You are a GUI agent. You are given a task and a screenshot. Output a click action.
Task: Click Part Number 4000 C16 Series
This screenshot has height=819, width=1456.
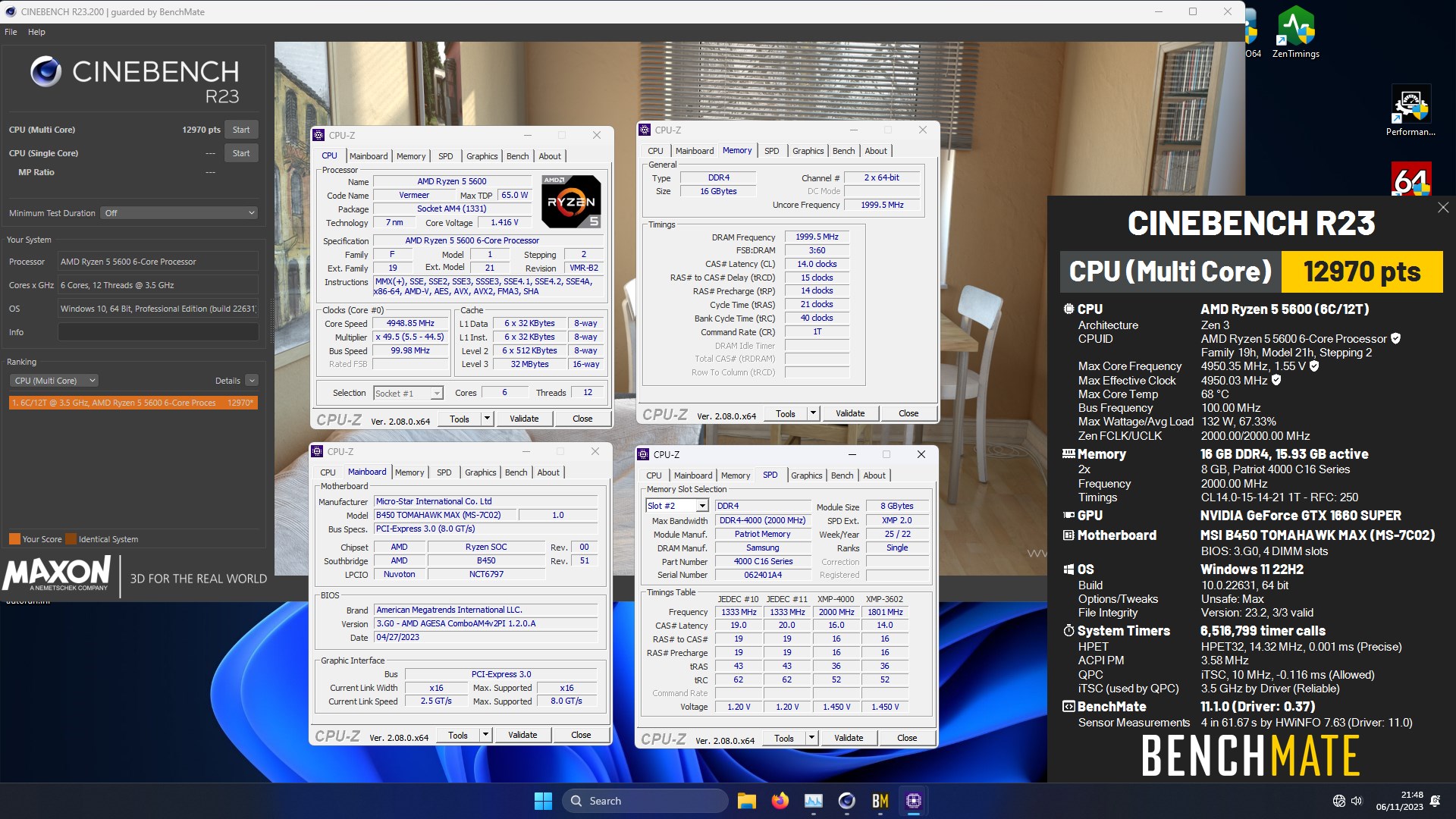pos(763,561)
